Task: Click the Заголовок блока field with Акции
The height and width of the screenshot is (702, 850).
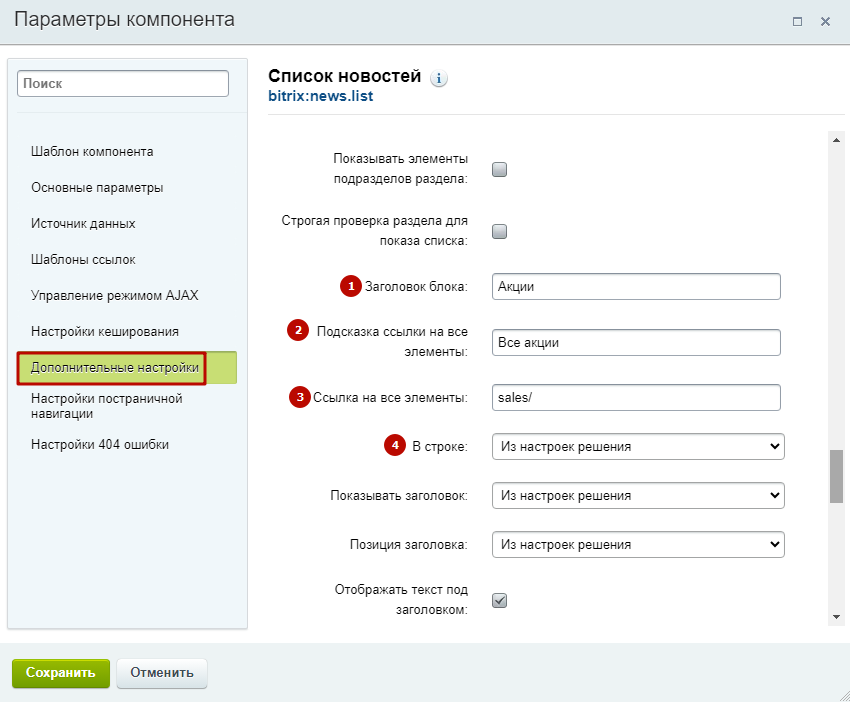Action: [636, 287]
